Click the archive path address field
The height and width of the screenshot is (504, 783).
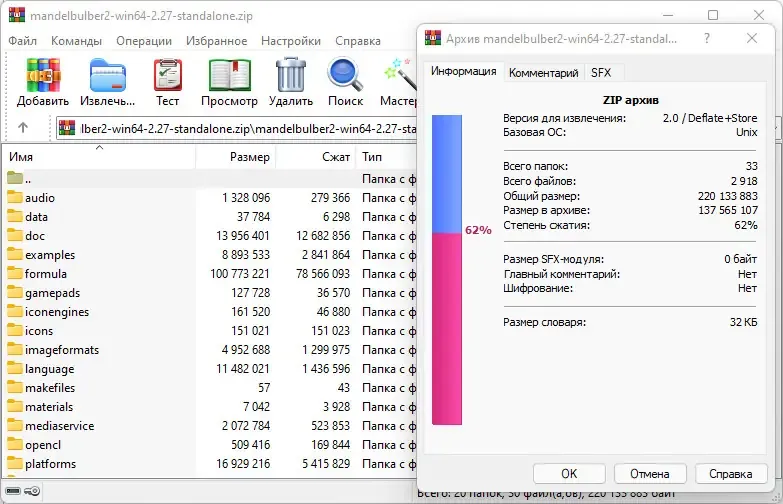(x=237, y=128)
